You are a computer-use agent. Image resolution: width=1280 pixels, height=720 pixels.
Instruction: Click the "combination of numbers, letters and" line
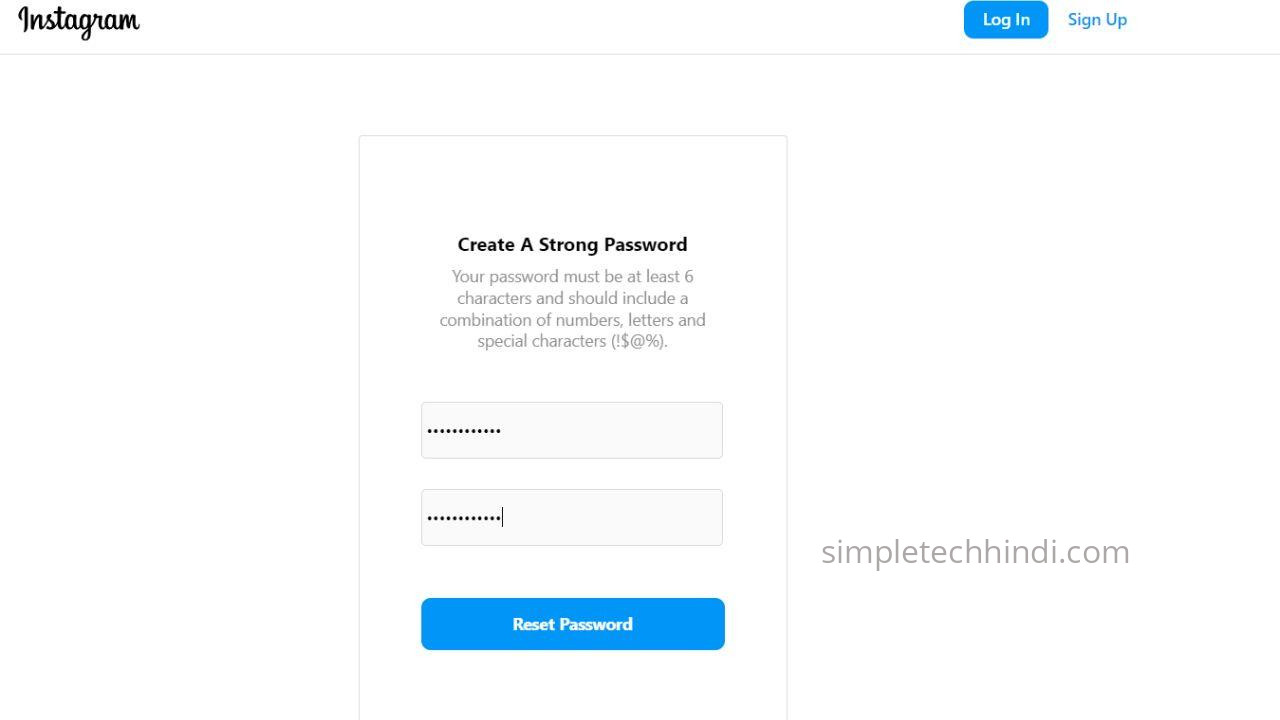tap(572, 320)
